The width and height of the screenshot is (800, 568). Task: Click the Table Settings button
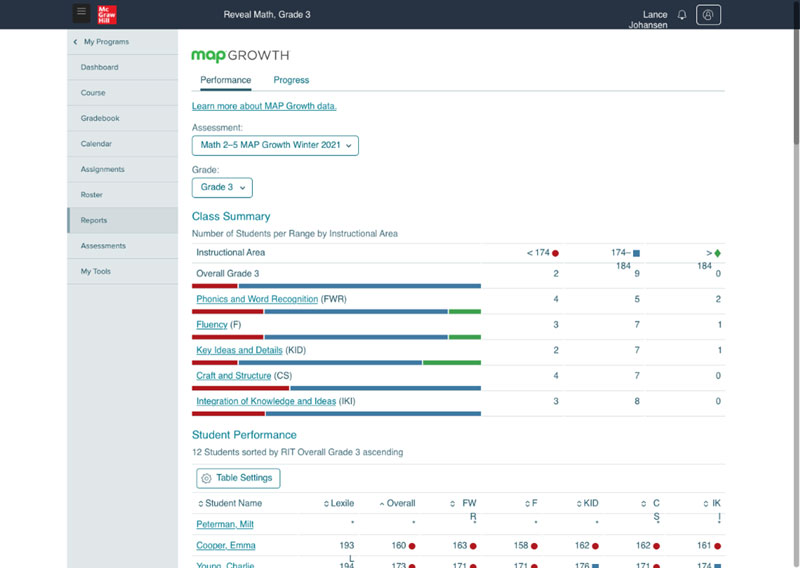[x=238, y=478]
